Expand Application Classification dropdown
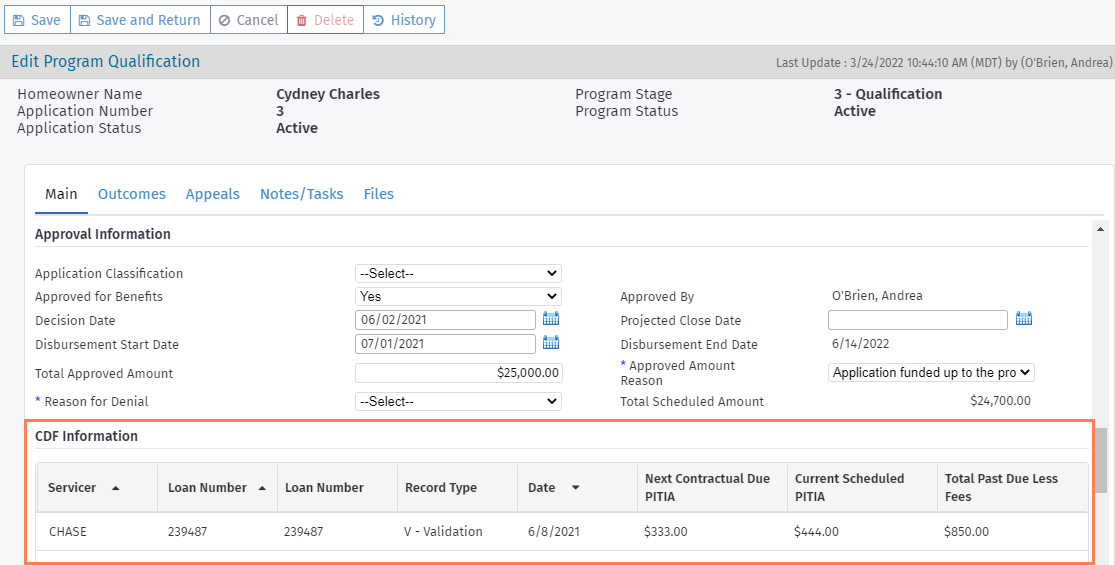The width and height of the screenshot is (1115, 565). pyautogui.click(x=458, y=273)
